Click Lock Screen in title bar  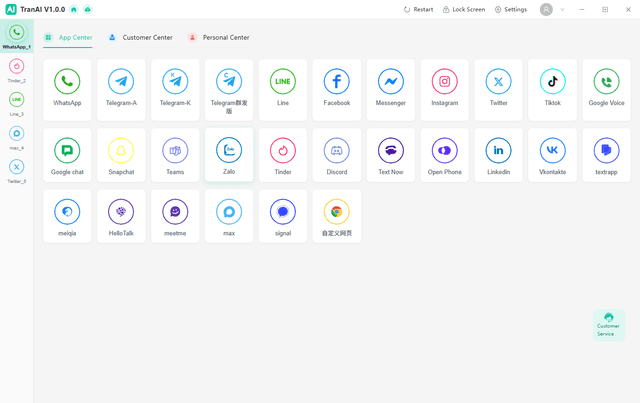tap(464, 9)
